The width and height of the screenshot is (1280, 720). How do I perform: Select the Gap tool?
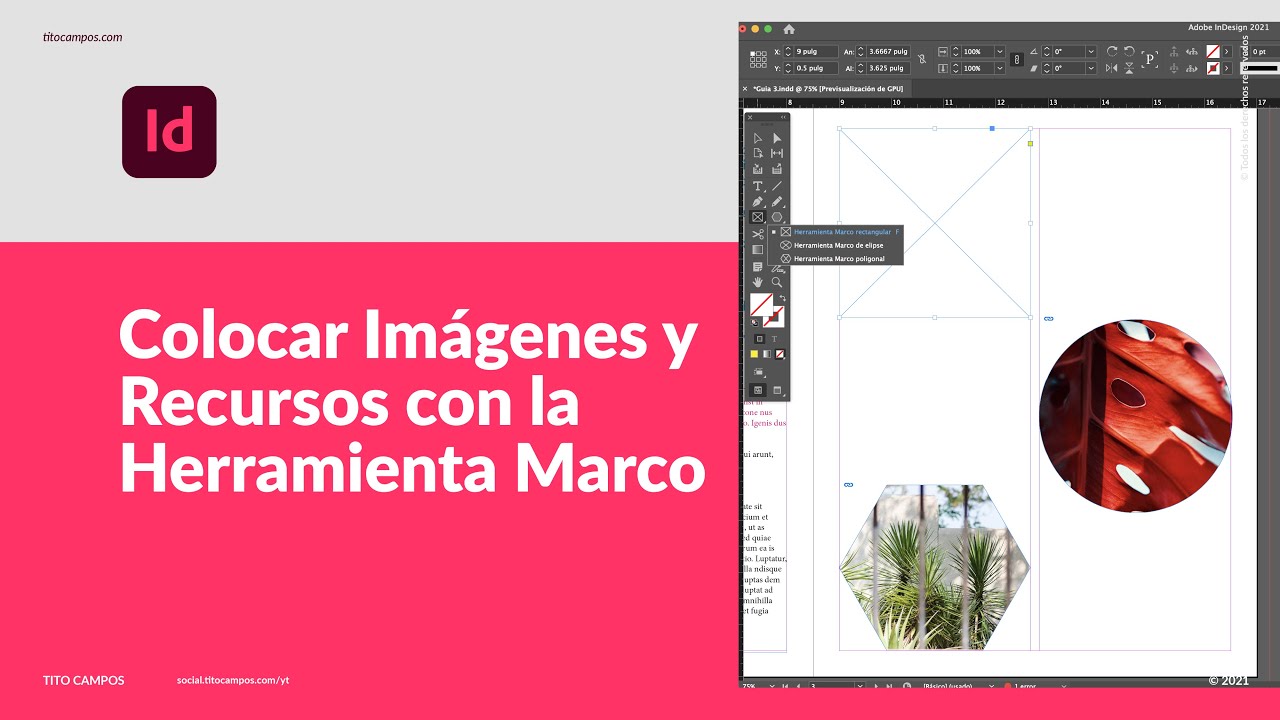point(777,153)
